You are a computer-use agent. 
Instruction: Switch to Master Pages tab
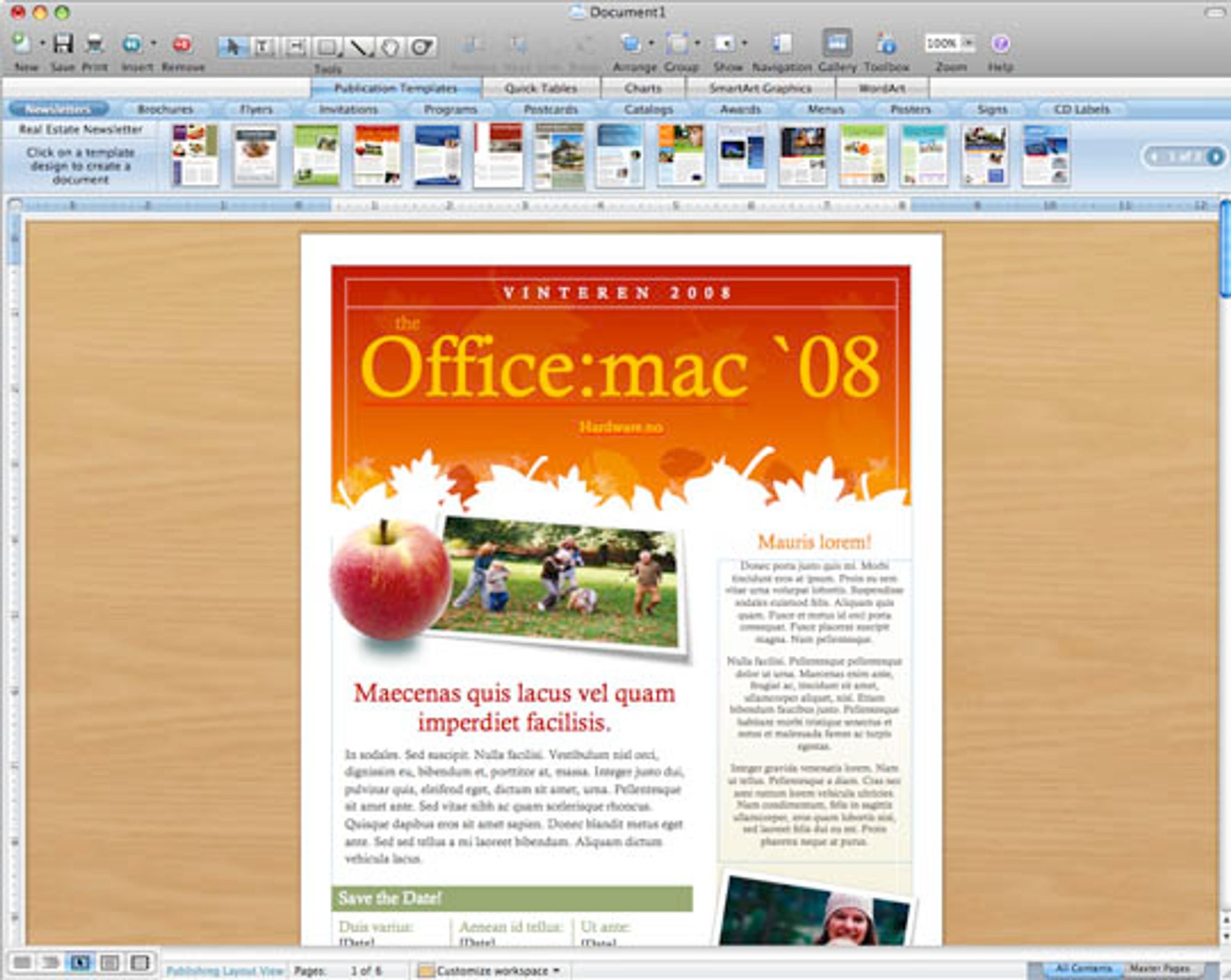(1160, 968)
